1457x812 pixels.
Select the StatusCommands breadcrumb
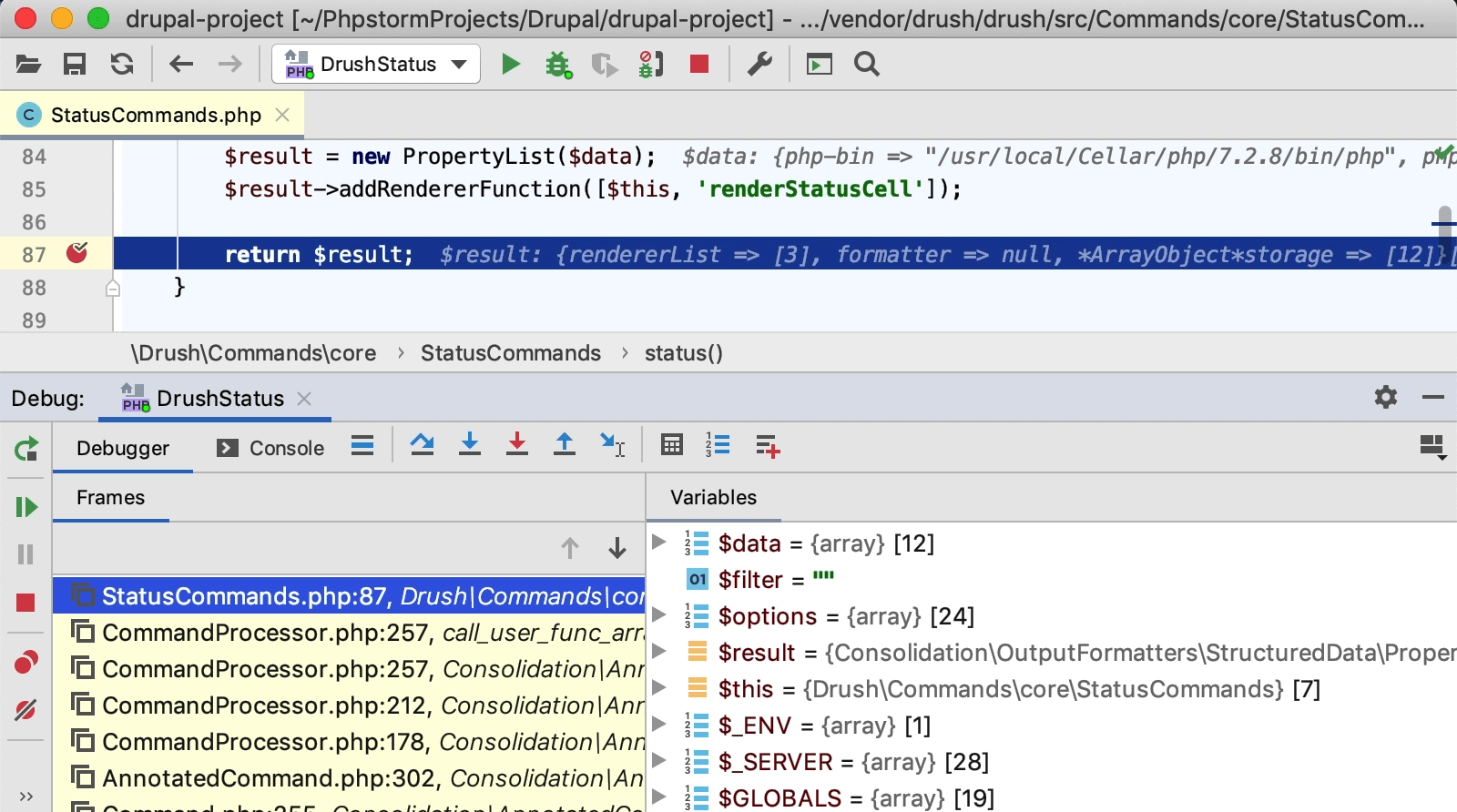[x=511, y=353]
